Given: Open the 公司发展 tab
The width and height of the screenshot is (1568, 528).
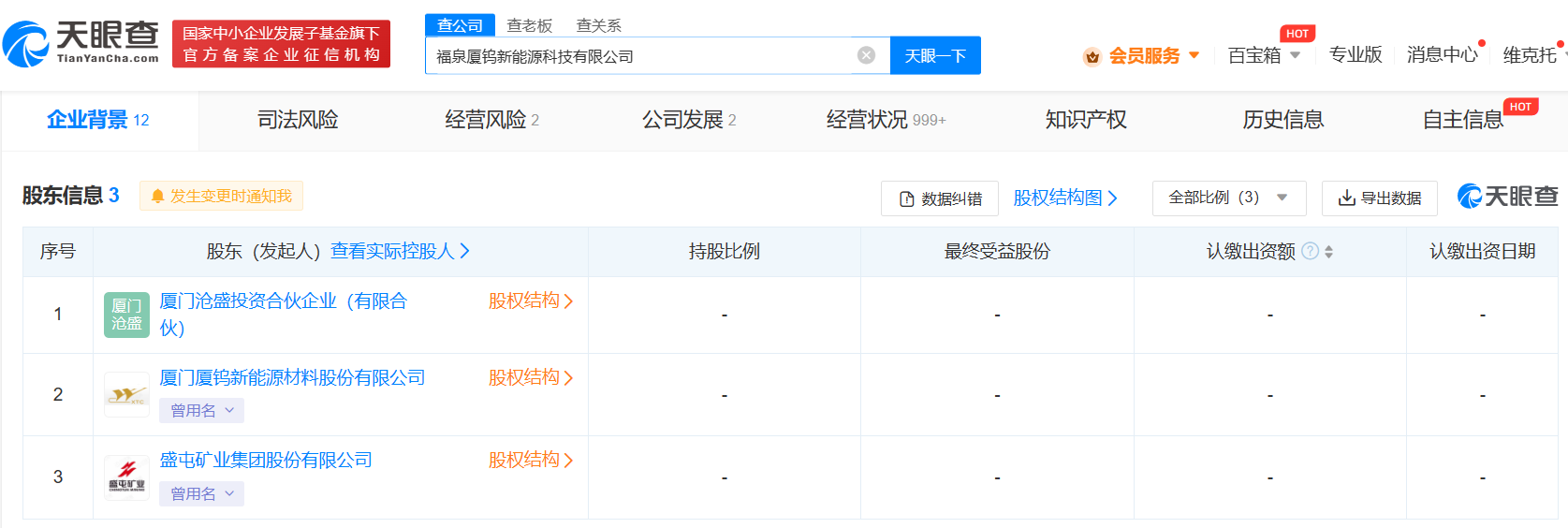Looking at the screenshot, I should pos(689,120).
